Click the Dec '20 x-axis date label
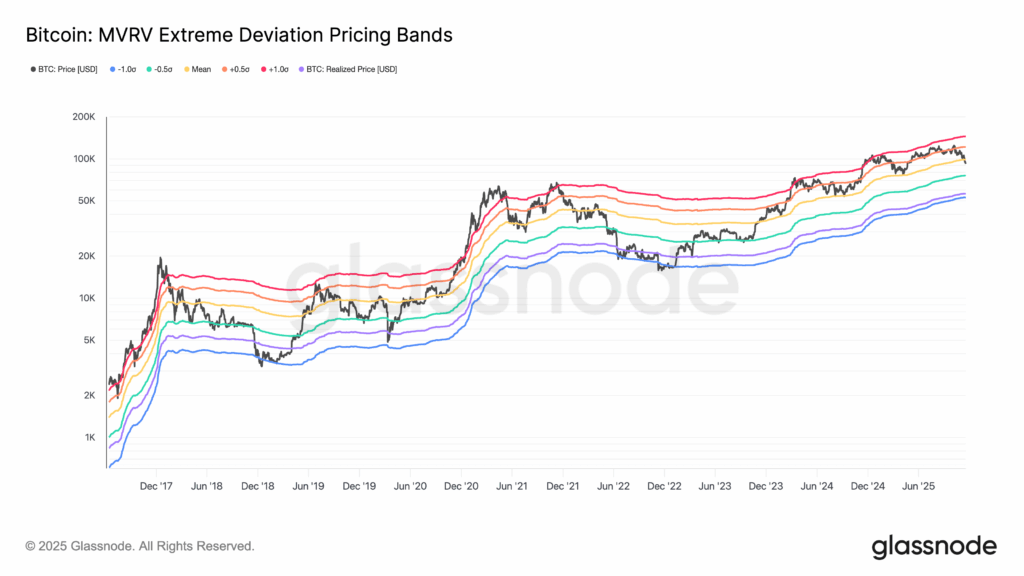 tap(460, 486)
